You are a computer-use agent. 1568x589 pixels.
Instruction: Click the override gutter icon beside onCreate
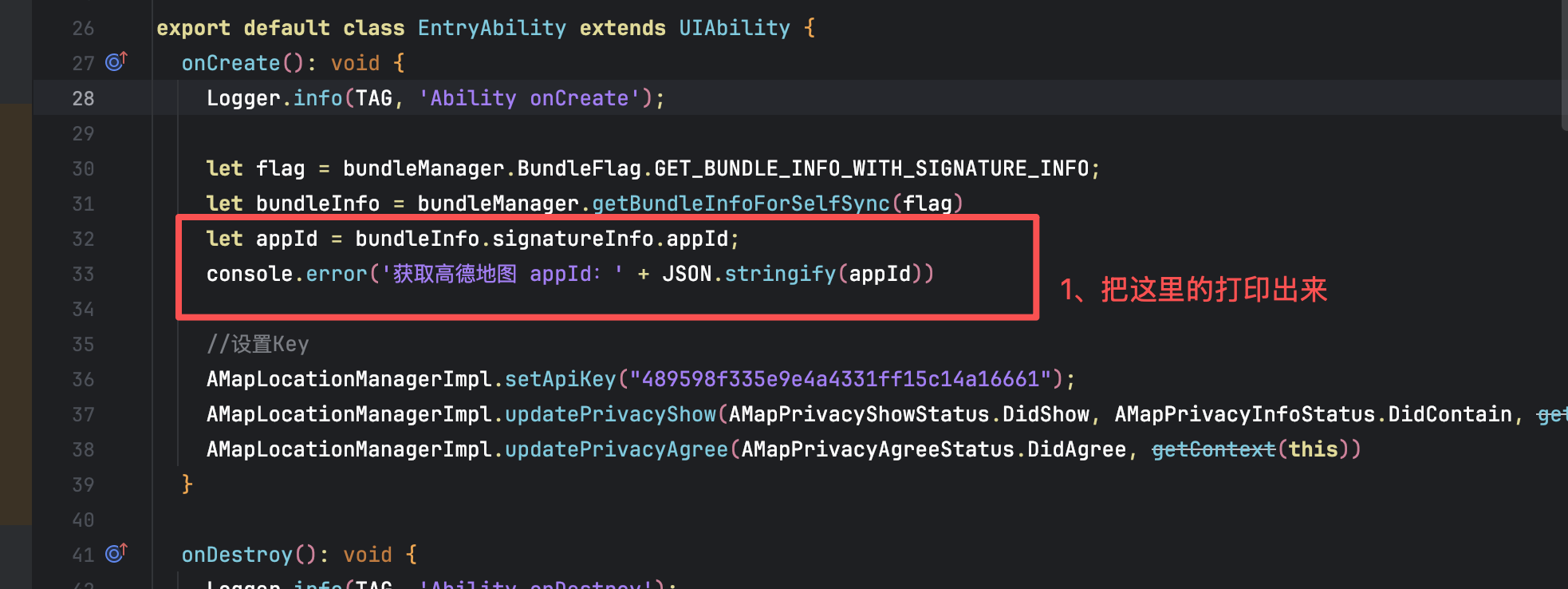(x=116, y=62)
